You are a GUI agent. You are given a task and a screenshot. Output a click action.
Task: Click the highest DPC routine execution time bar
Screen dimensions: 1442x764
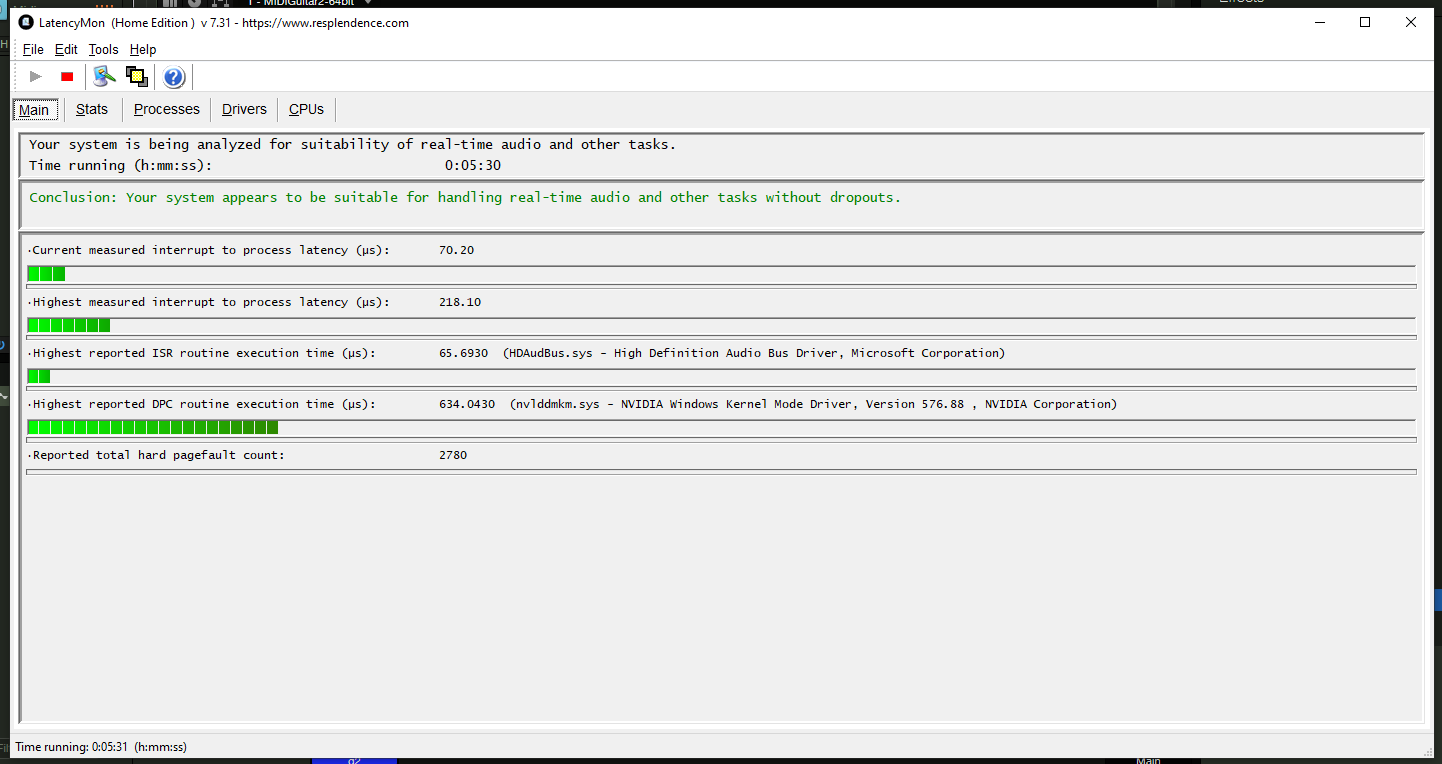(153, 428)
